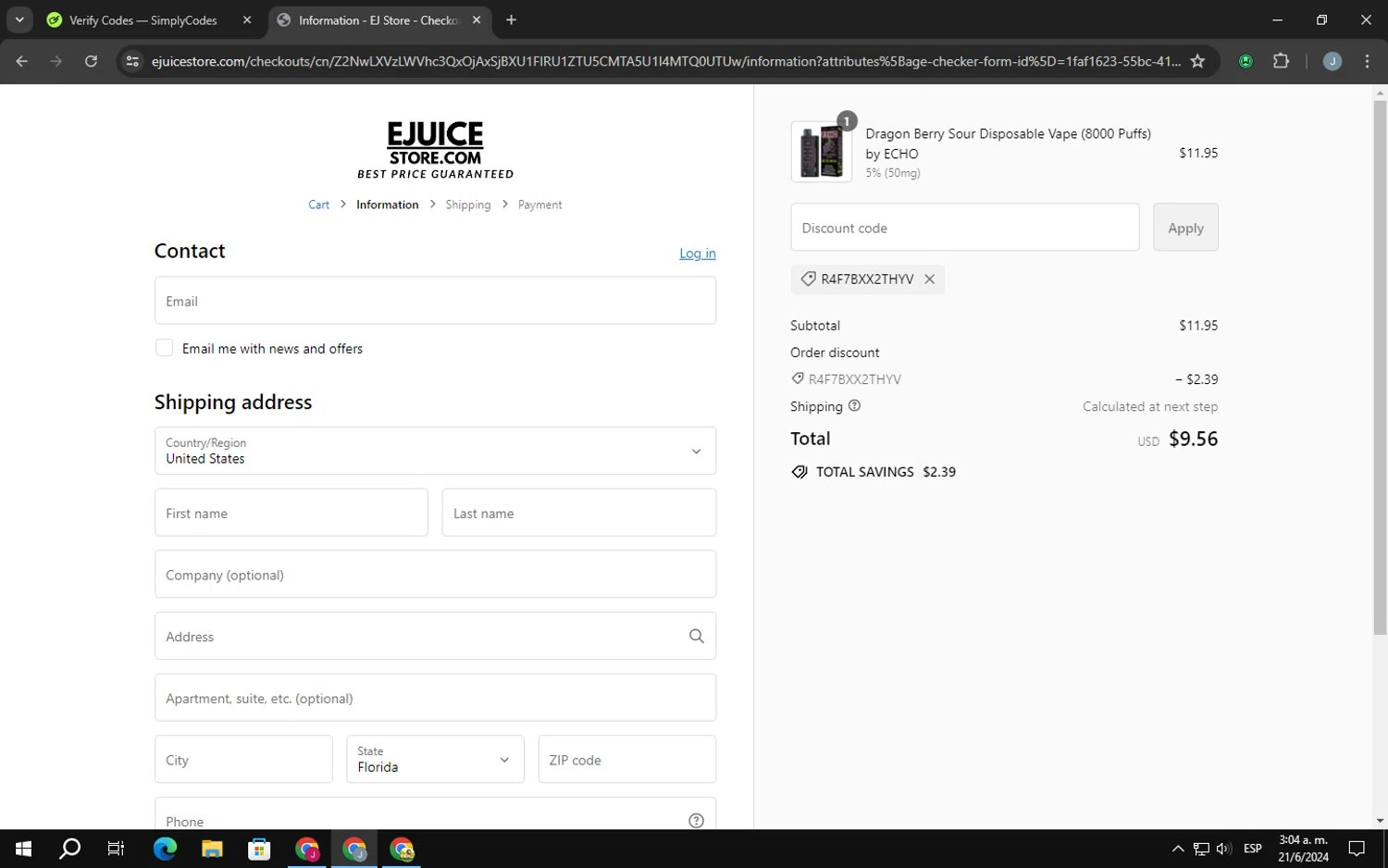This screenshot has height=868, width=1388.
Task: Click ESP language indicator in tray
Action: pos(1252,849)
